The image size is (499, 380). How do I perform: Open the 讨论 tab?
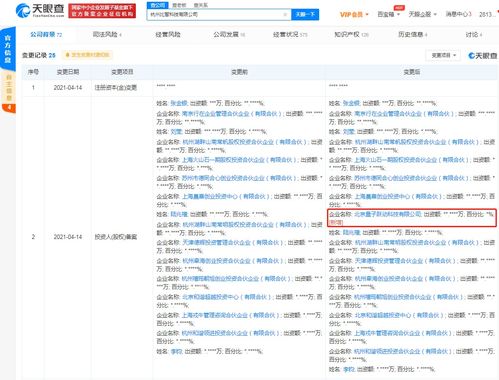[474, 34]
